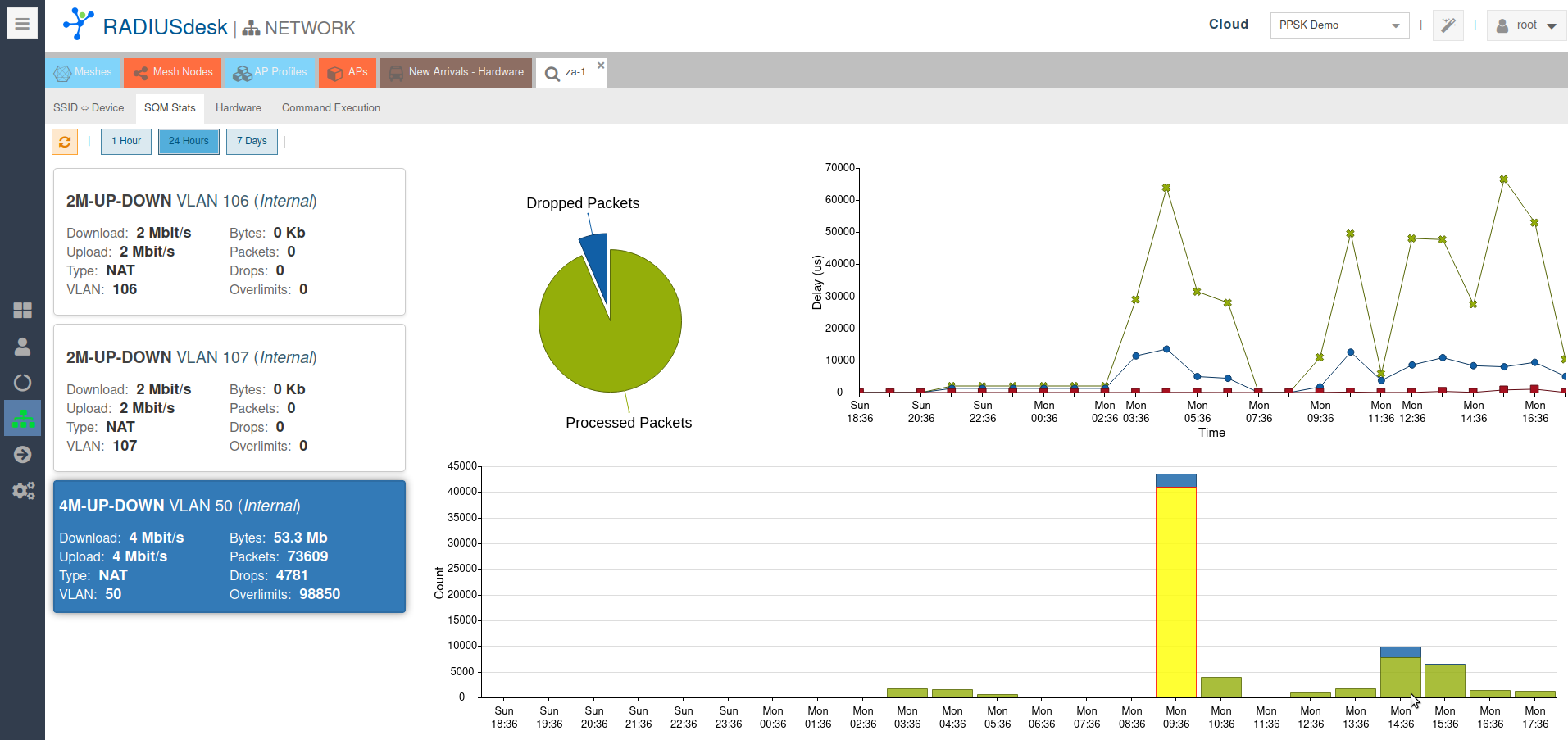Click the magic wand icon in header
This screenshot has width=1568, height=740.
(x=1448, y=25)
